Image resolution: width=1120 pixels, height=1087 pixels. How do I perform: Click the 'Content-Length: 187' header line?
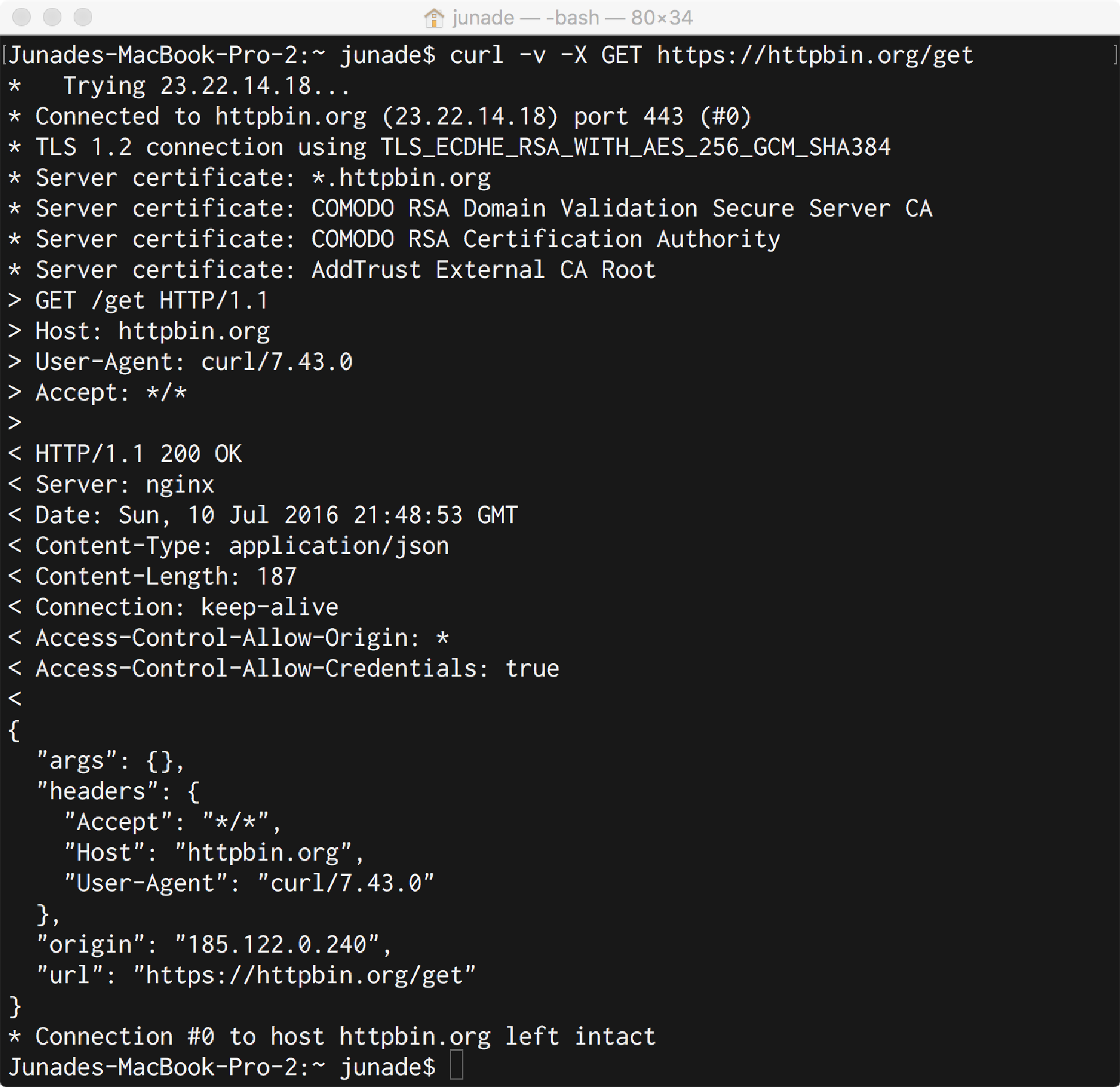pyautogui.click(x=166, y=577)
